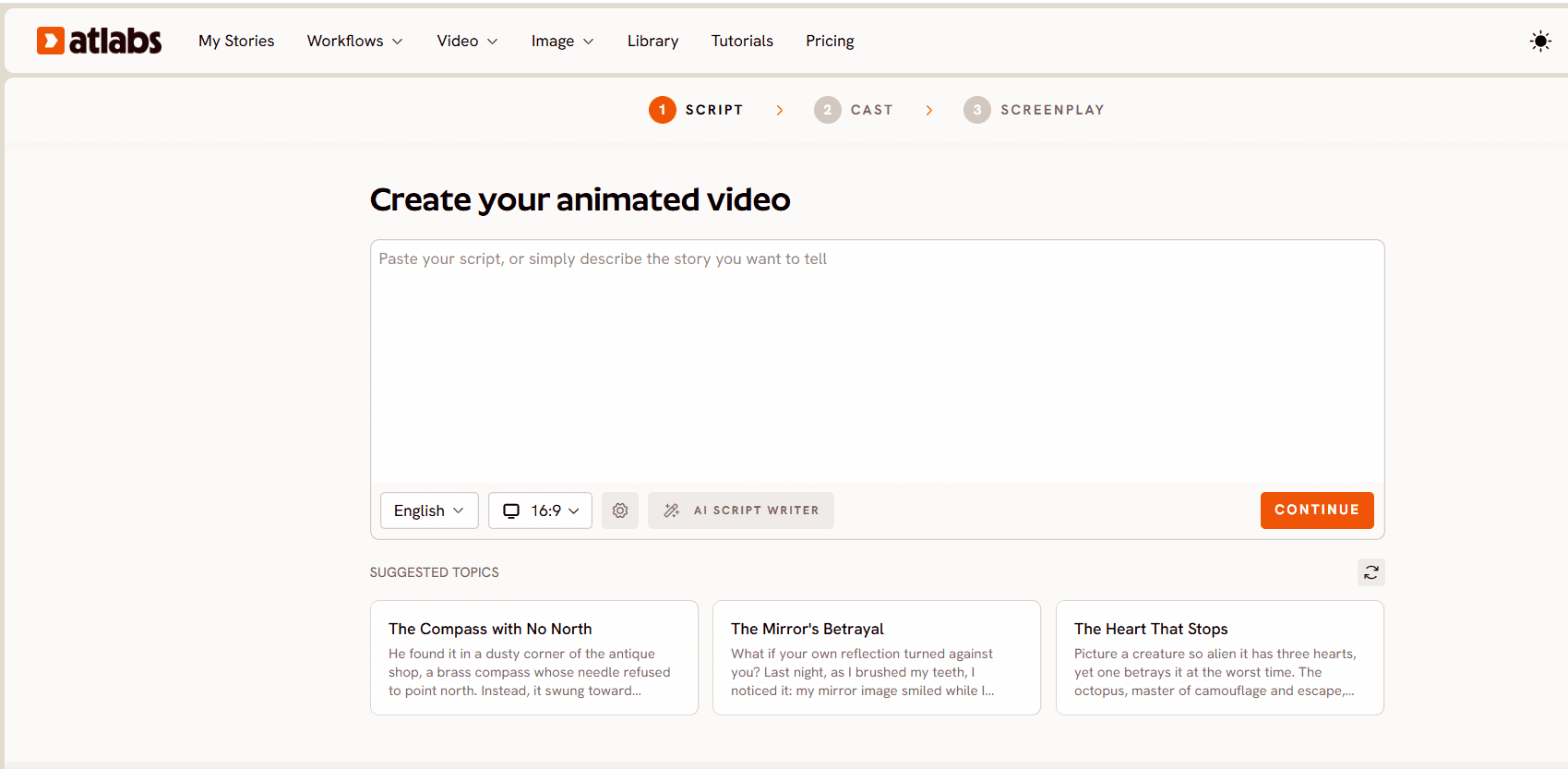1568x769 pixels.
Task: Click 'SUGGESTED TOPICS' label
Action: (435, 572)
